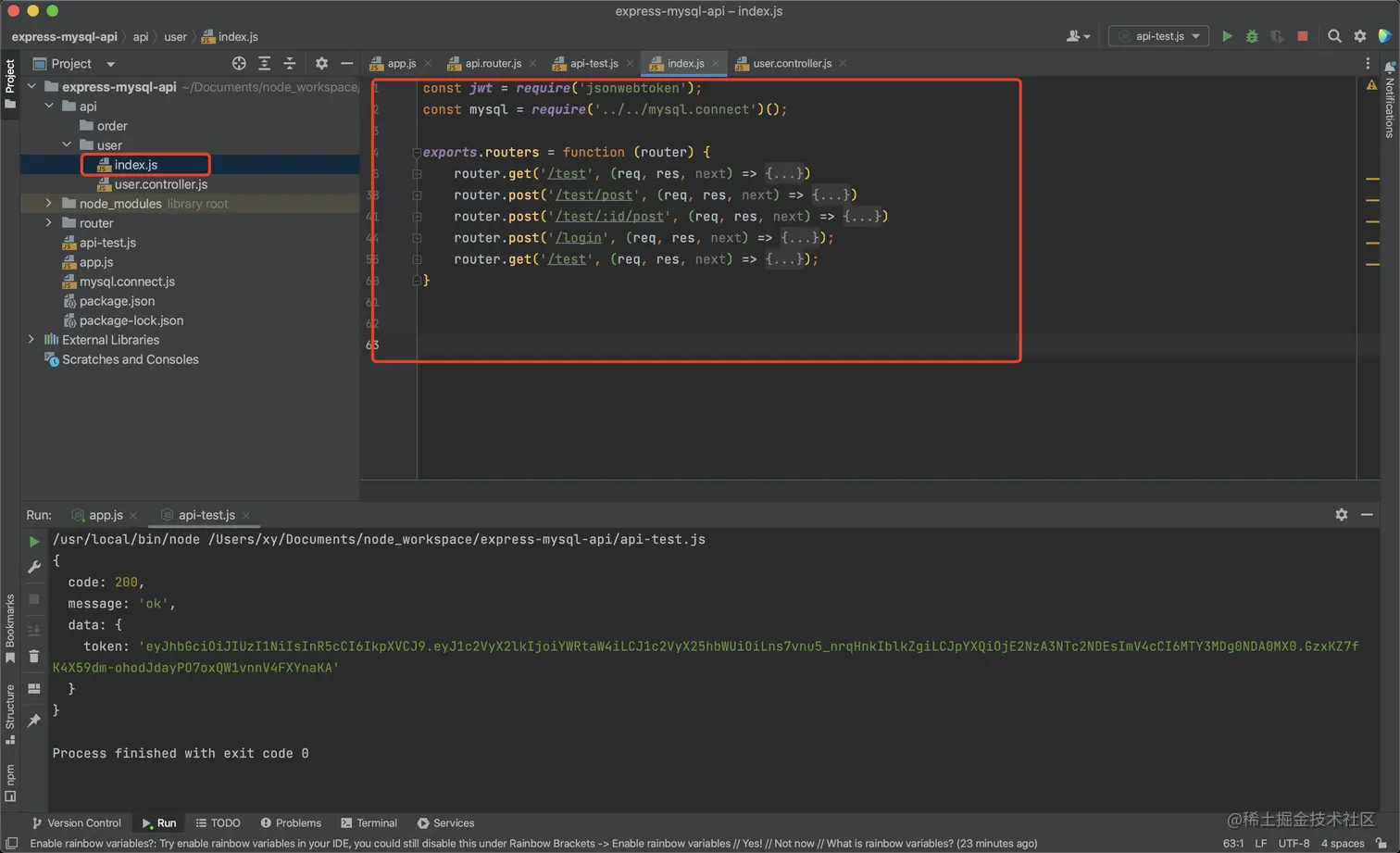Open Terminal tool window
The width and height of the screenshot is (1400, 853).
(x=369, y=822)
